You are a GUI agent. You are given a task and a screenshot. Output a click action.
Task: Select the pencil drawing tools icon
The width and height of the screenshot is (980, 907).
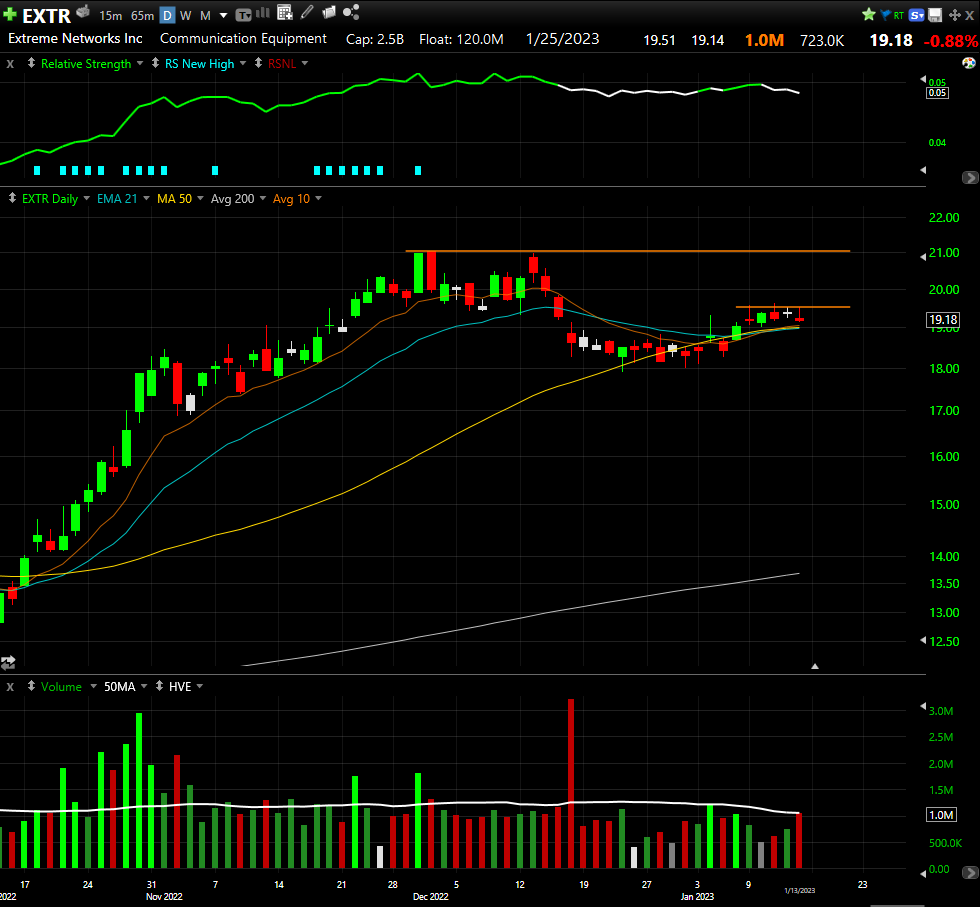tap(307, 12)
